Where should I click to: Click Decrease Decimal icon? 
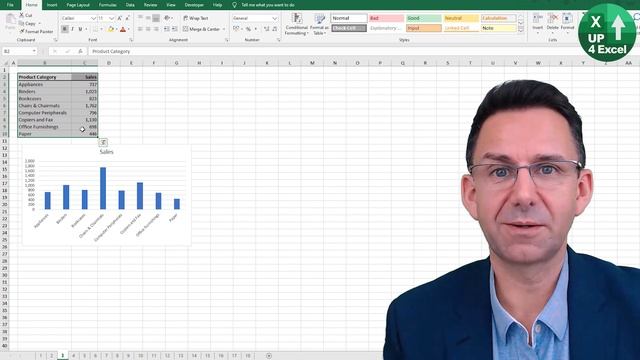click(275, 29)
